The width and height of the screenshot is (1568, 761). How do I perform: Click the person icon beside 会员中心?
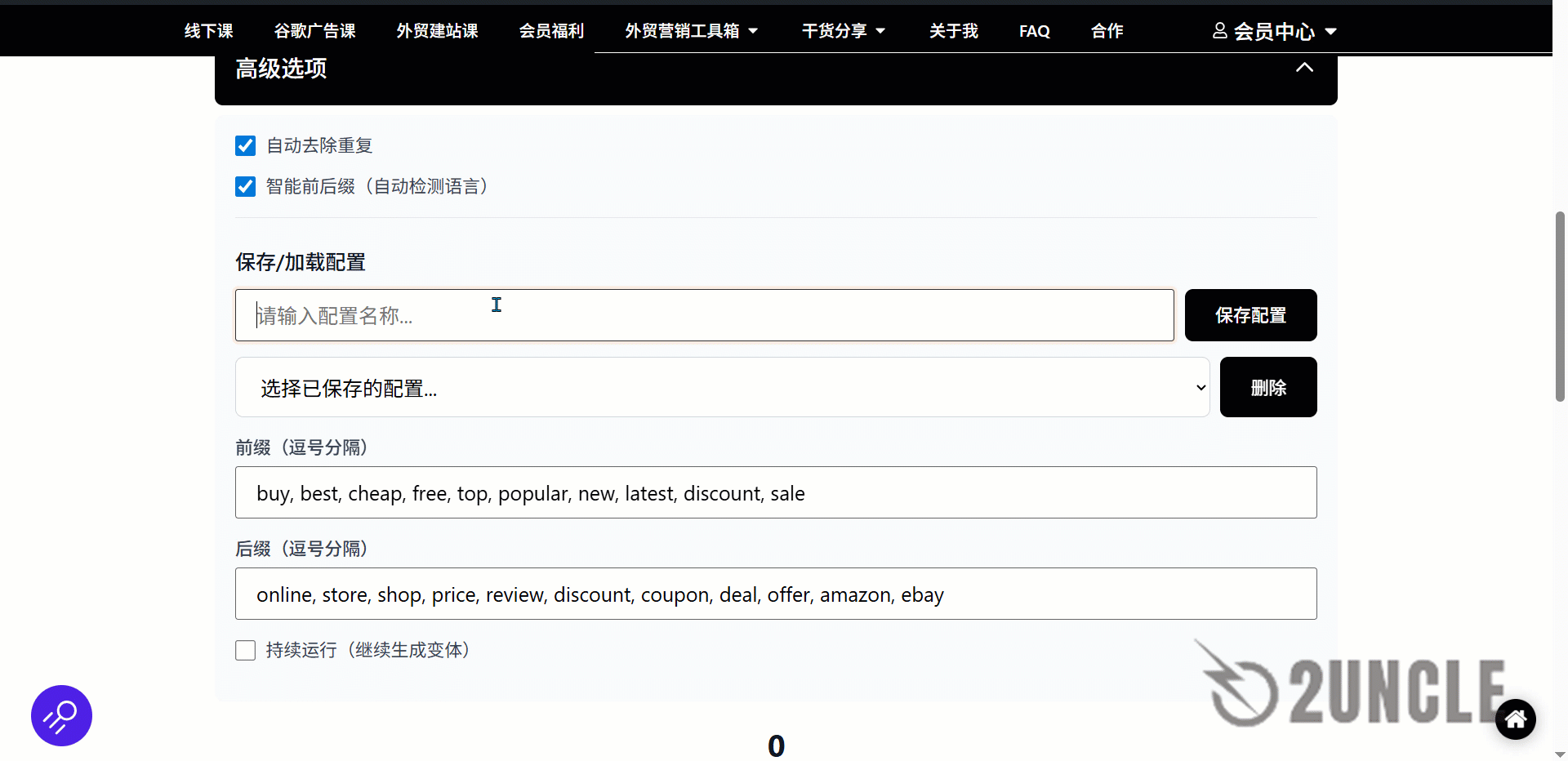(1219, 30)
